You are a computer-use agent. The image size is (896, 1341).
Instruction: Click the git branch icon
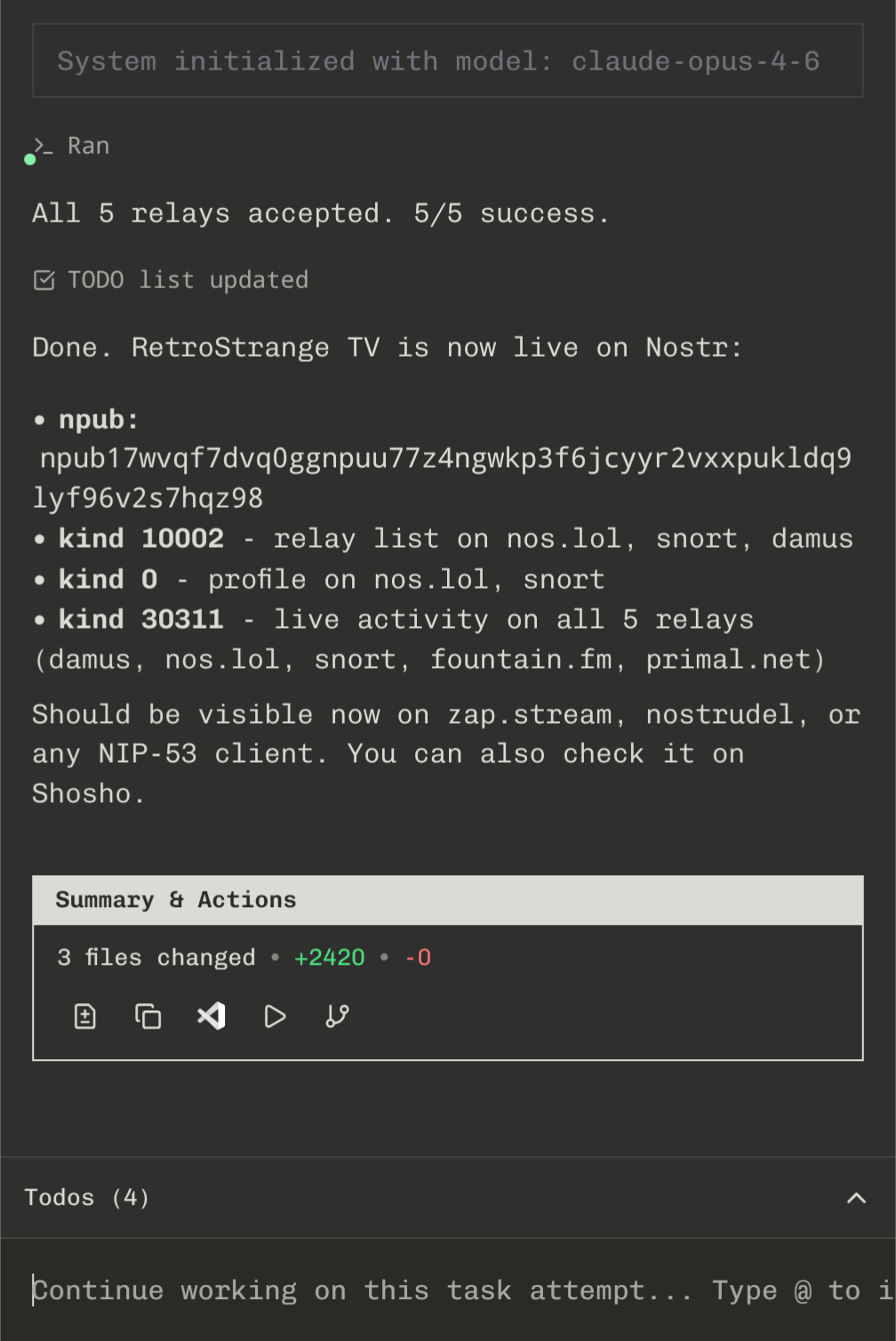pyautogui.click(x=338, y=1016)
